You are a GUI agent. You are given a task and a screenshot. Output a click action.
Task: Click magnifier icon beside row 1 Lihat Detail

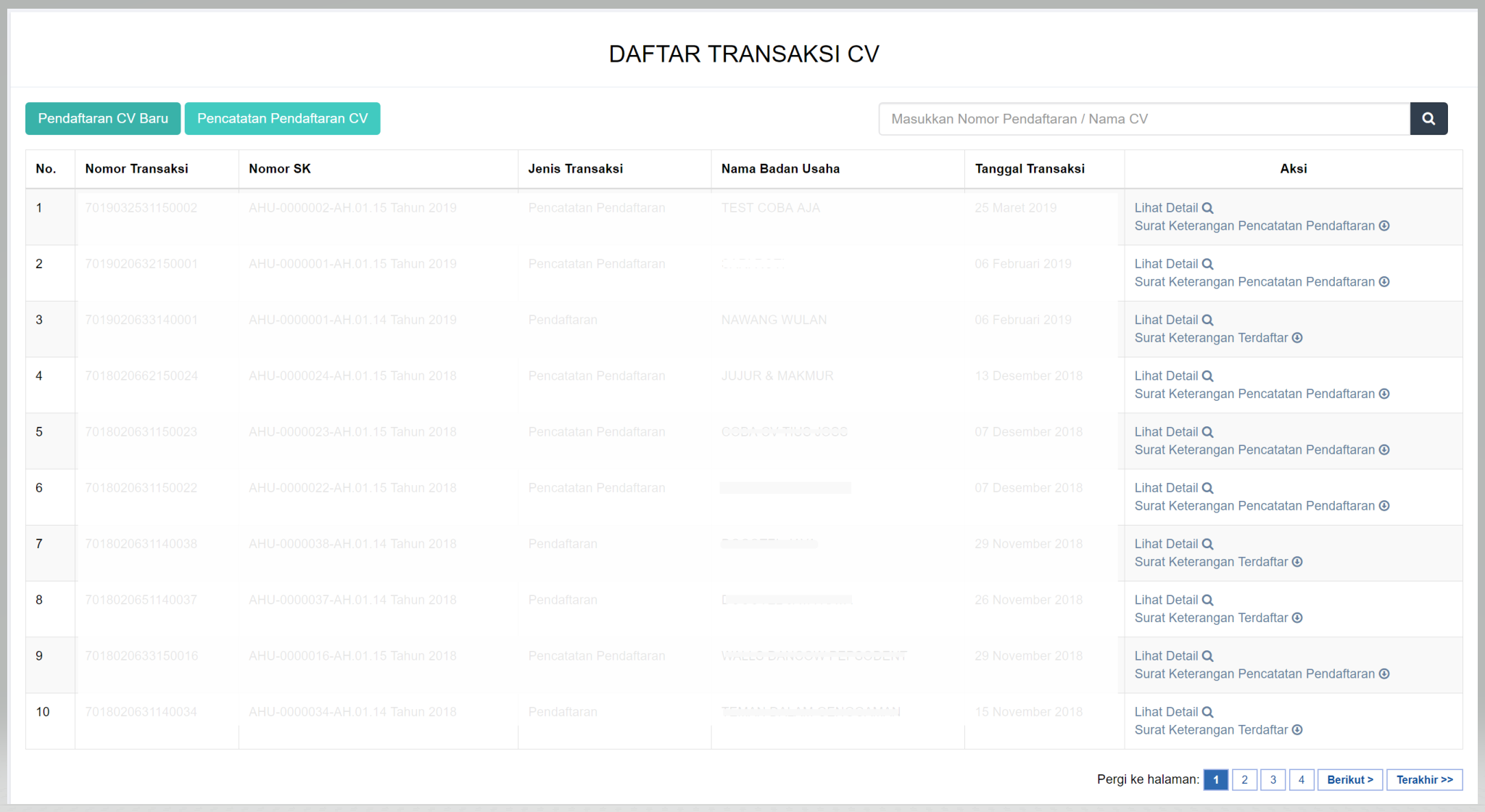(1207, 208)
